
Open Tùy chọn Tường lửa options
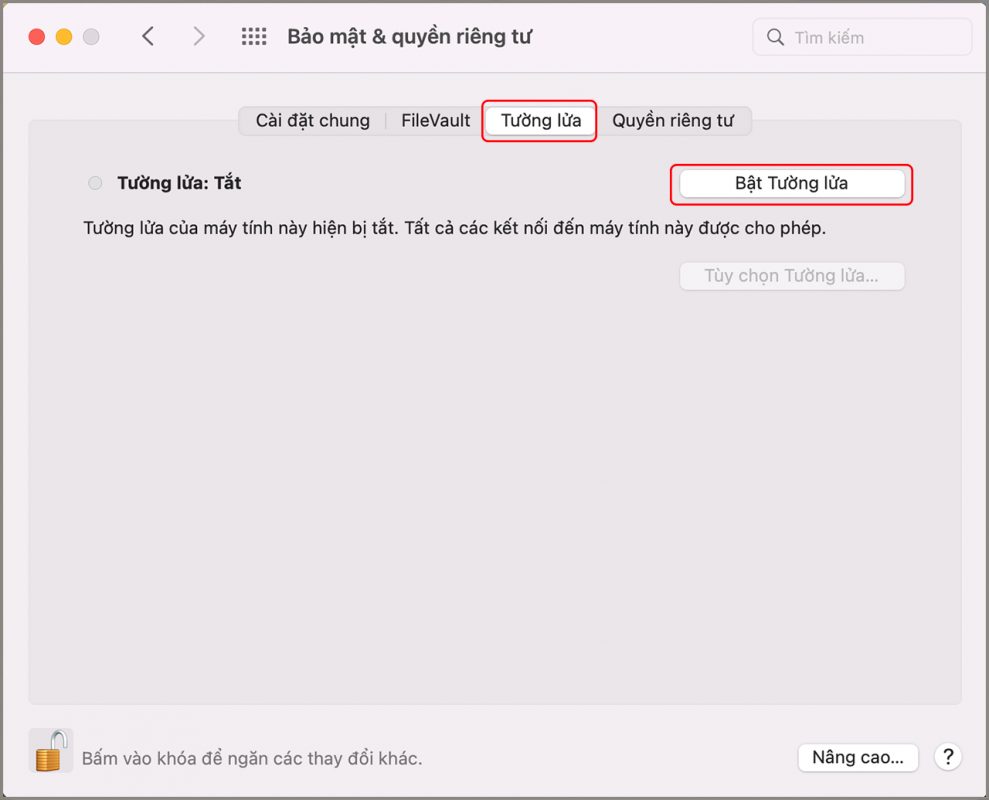791,276
